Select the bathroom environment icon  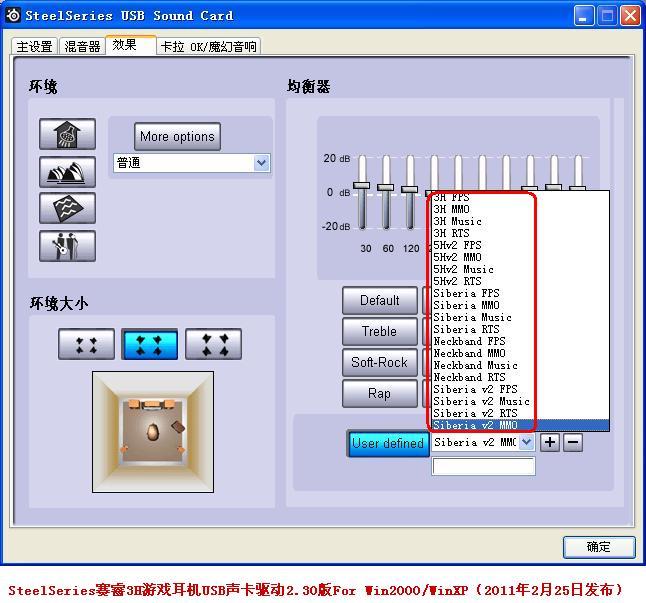(68, 134)
